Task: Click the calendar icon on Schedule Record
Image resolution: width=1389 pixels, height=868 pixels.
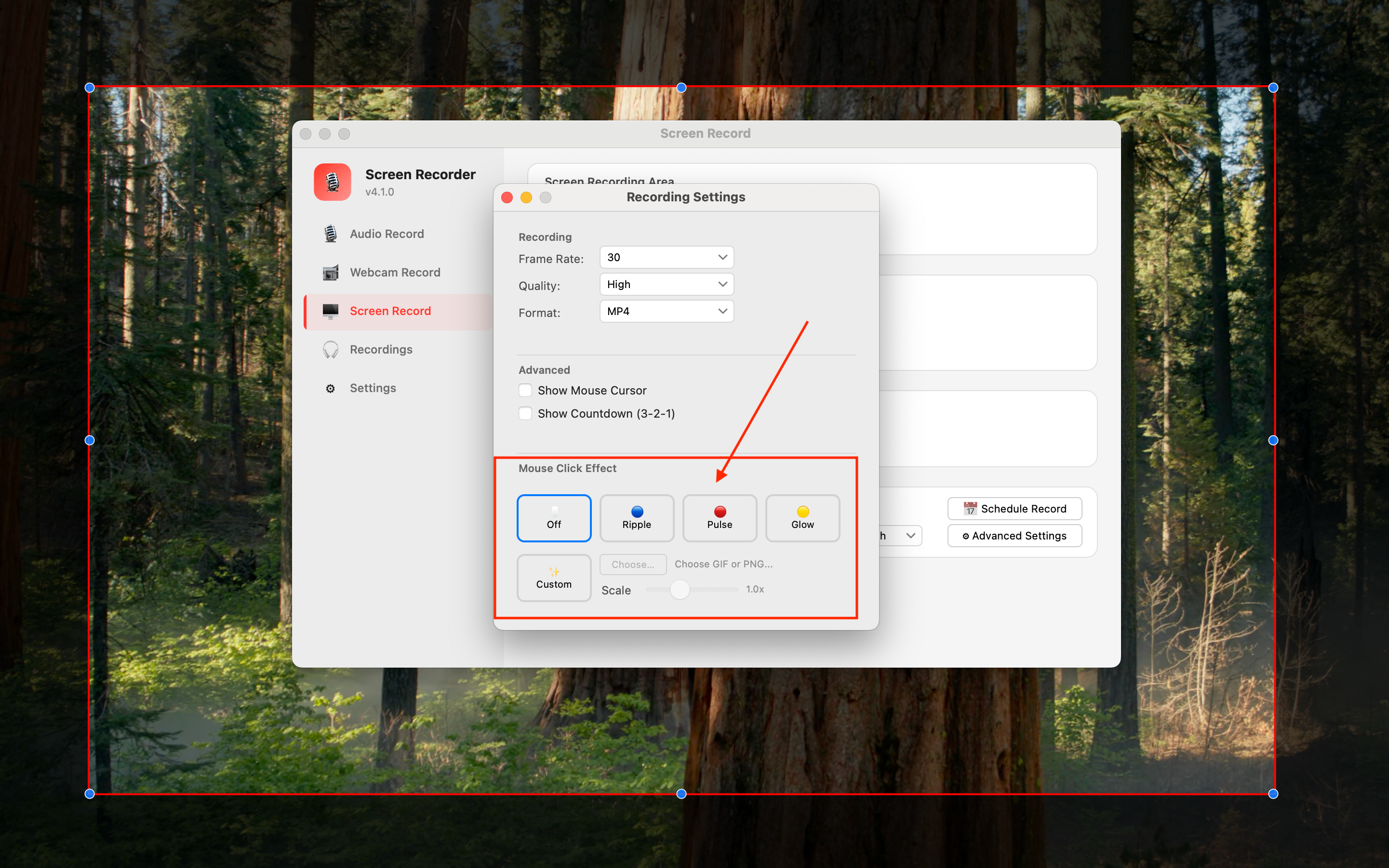Action: [x=970, y=508]
